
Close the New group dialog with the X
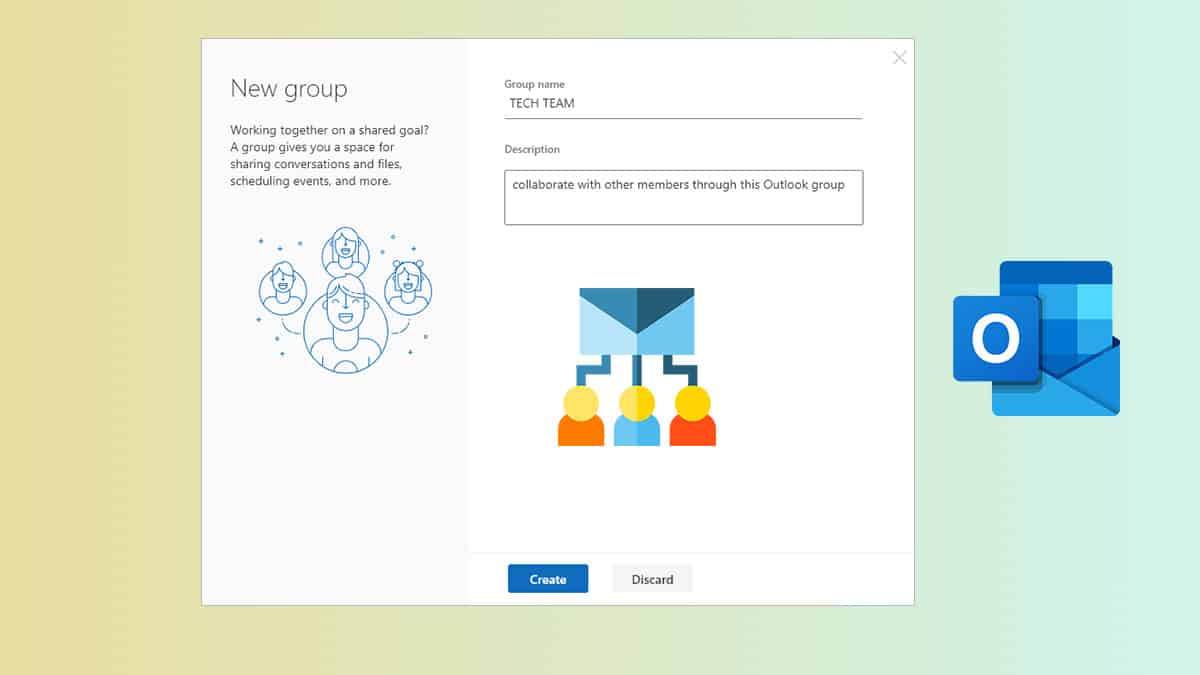898,57
